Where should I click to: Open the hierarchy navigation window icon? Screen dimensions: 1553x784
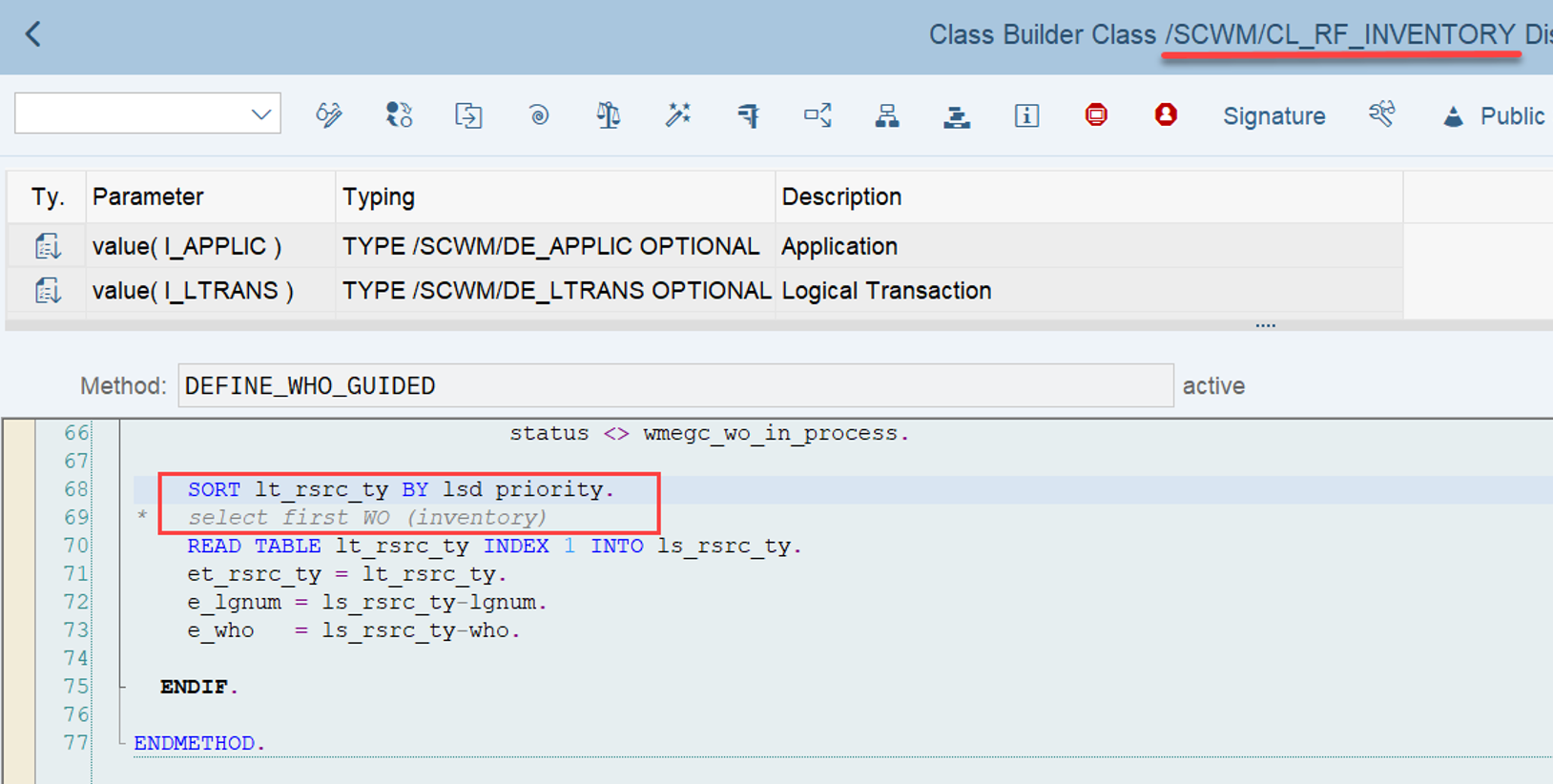tap(887, 115)
